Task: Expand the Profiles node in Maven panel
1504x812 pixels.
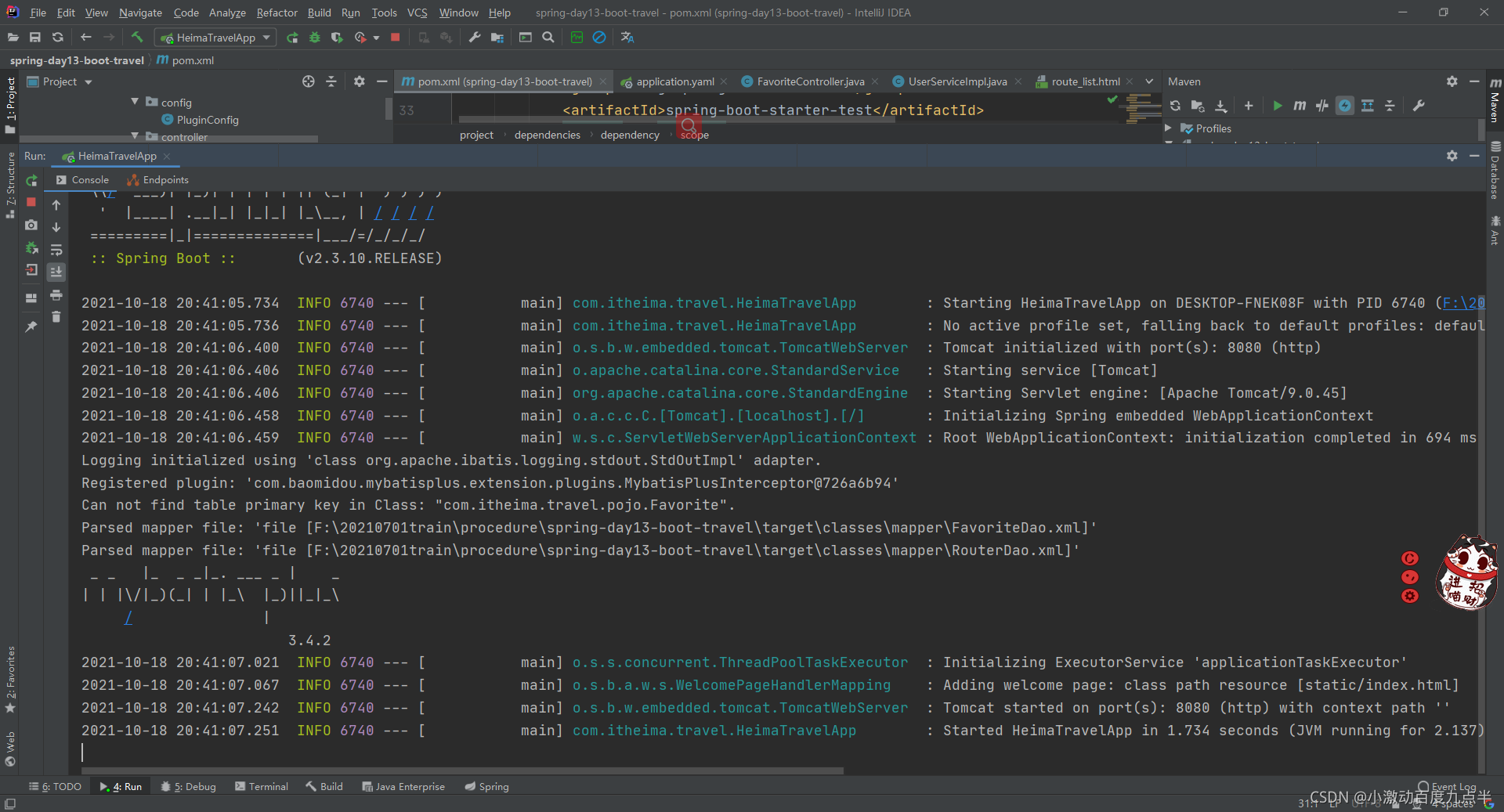Action: [1168, 128]
